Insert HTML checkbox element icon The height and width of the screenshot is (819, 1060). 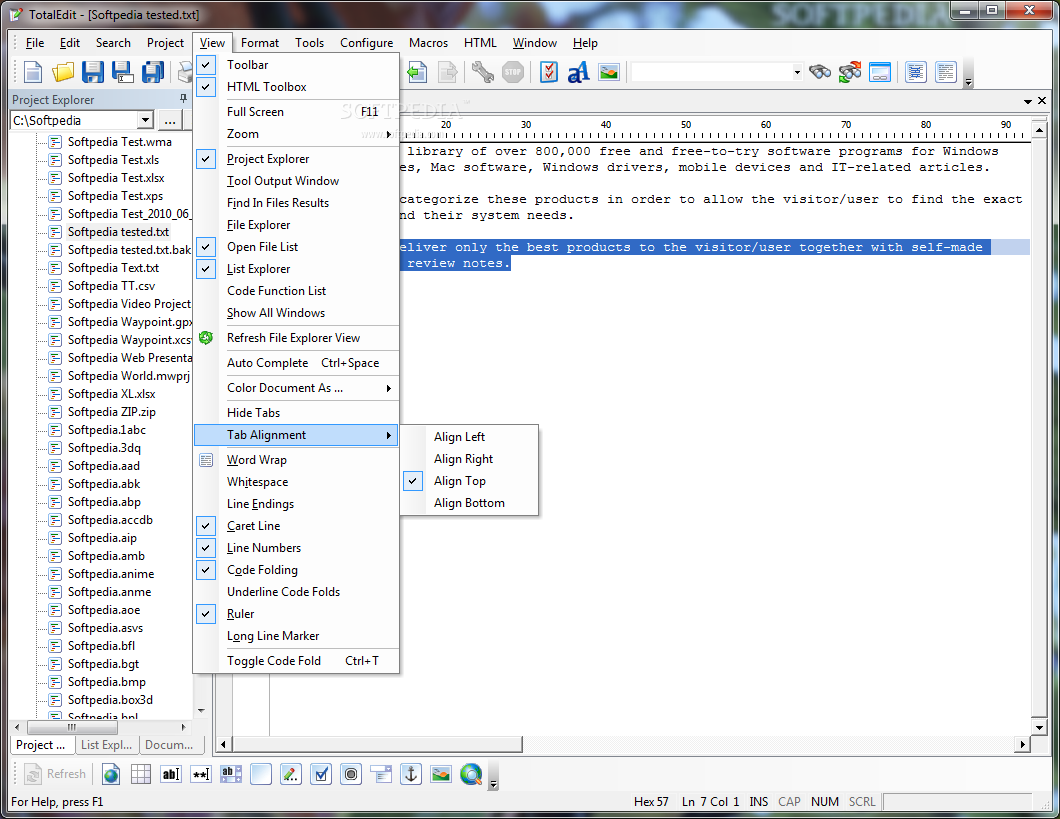click(321, 774)
